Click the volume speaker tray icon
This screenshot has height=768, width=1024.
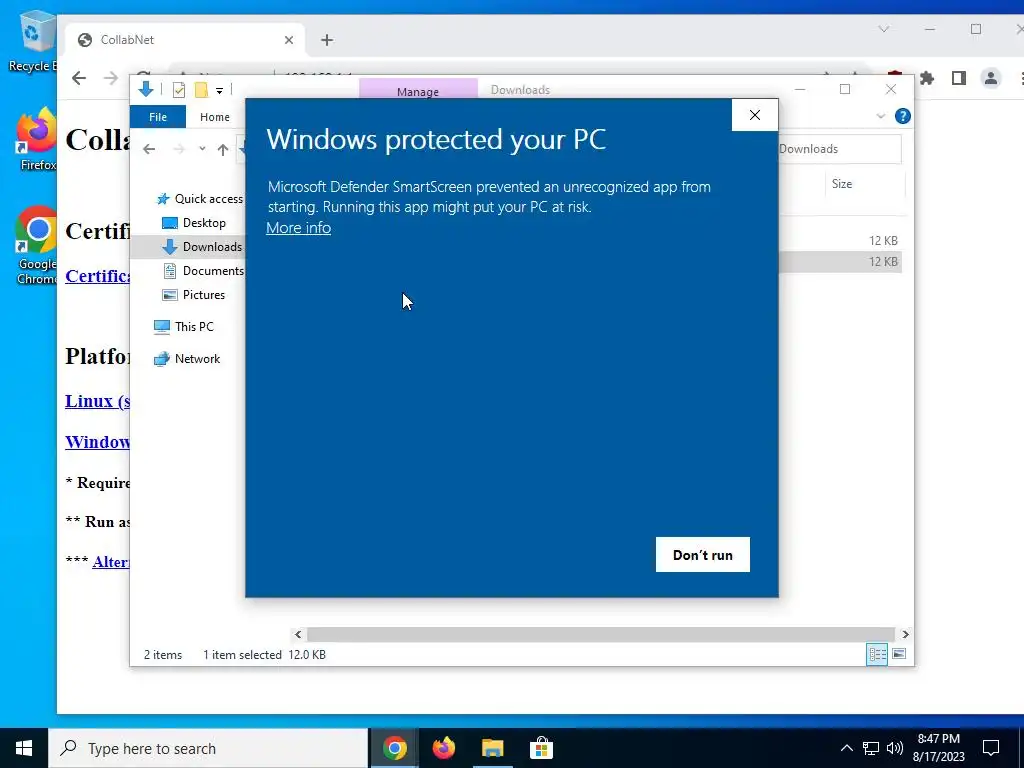895,748
